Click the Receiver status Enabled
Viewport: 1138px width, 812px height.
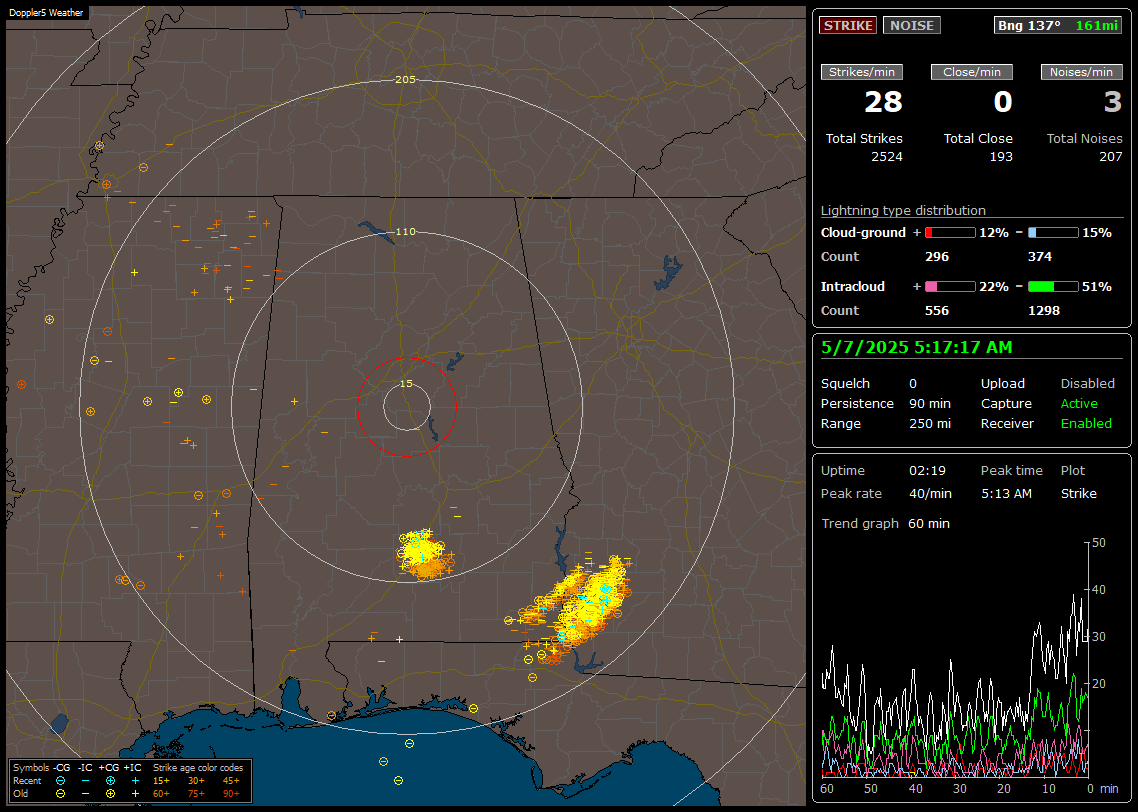1086,424
